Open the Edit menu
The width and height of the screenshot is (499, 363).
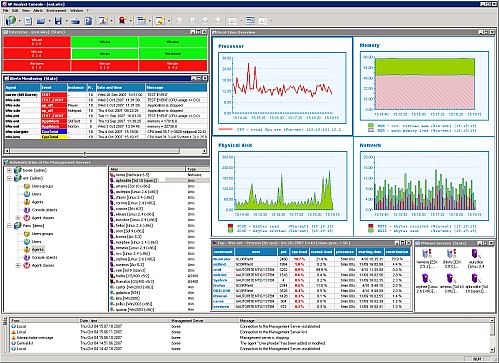pos(15,11)
